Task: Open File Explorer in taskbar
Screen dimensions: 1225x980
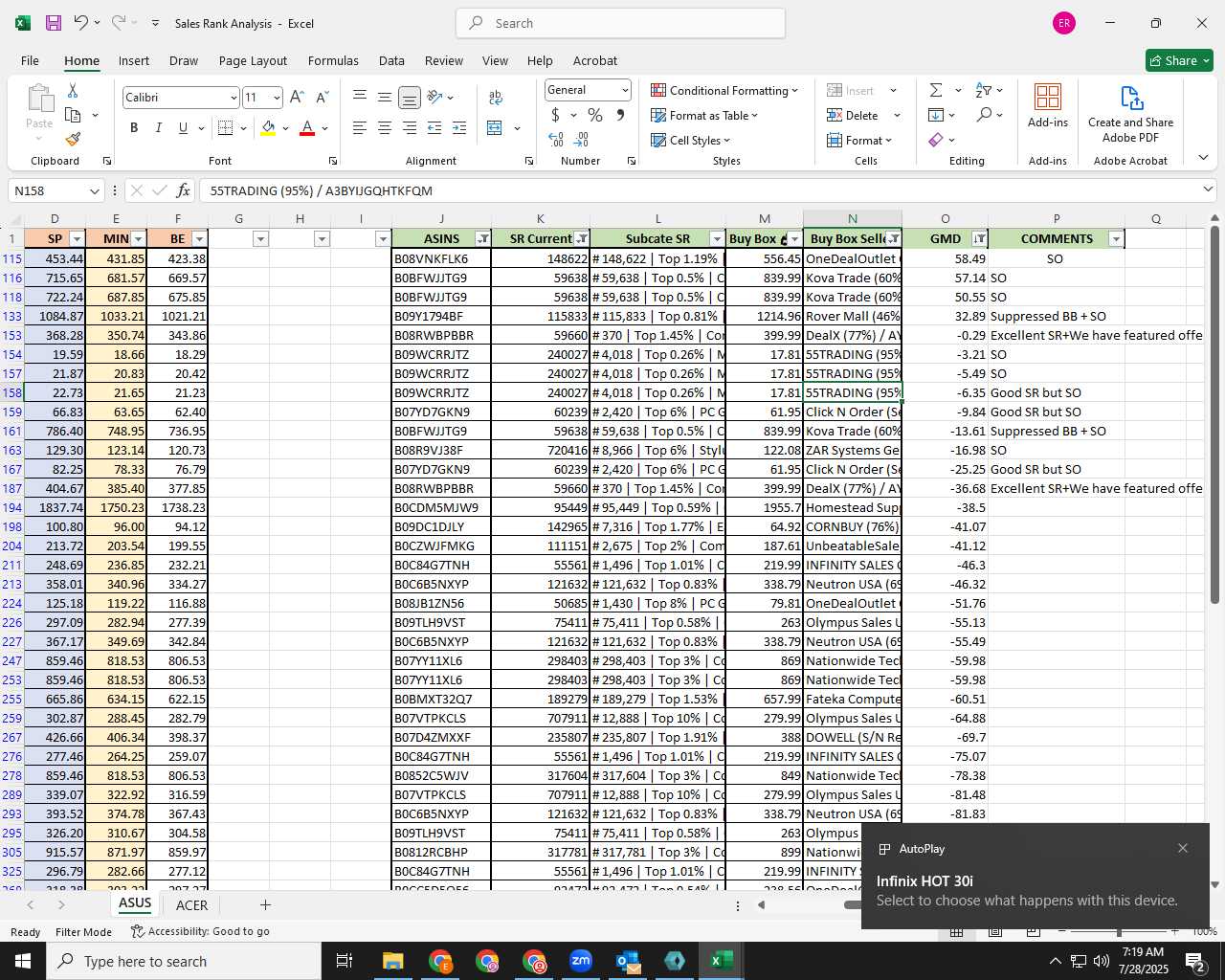Action: coord(392,961)
